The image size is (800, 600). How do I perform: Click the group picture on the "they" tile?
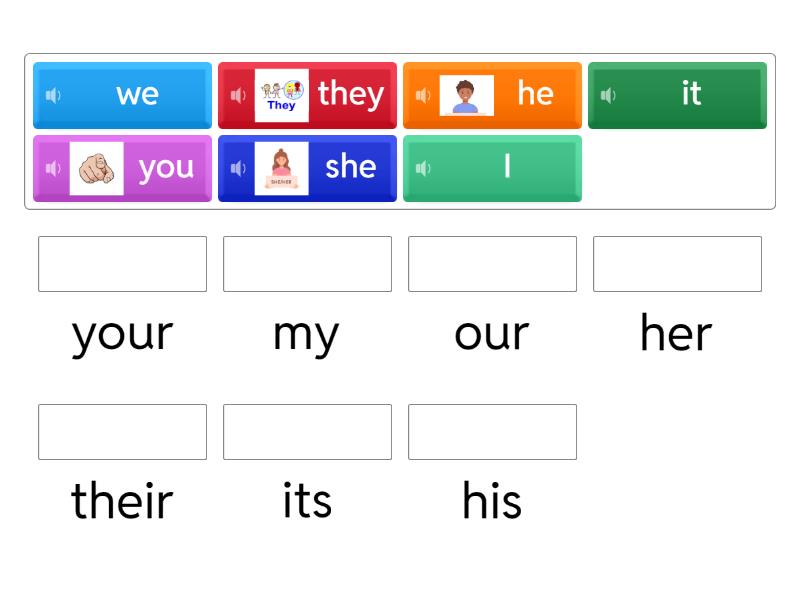click(x=283, y=95)
